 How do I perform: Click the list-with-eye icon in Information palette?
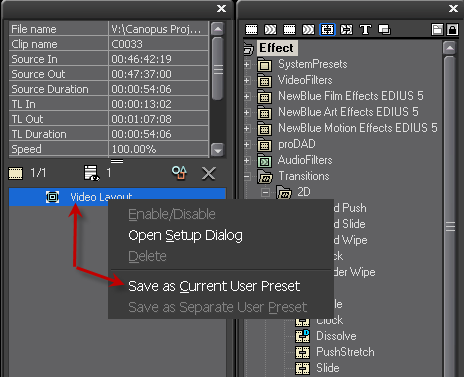(x=91, y=173)
